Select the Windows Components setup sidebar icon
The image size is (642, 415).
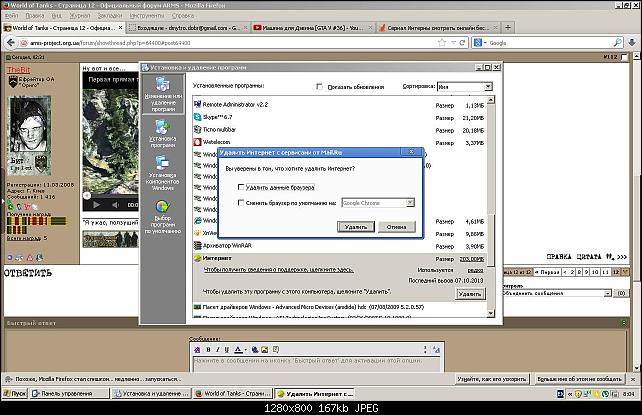coord(163,173)
